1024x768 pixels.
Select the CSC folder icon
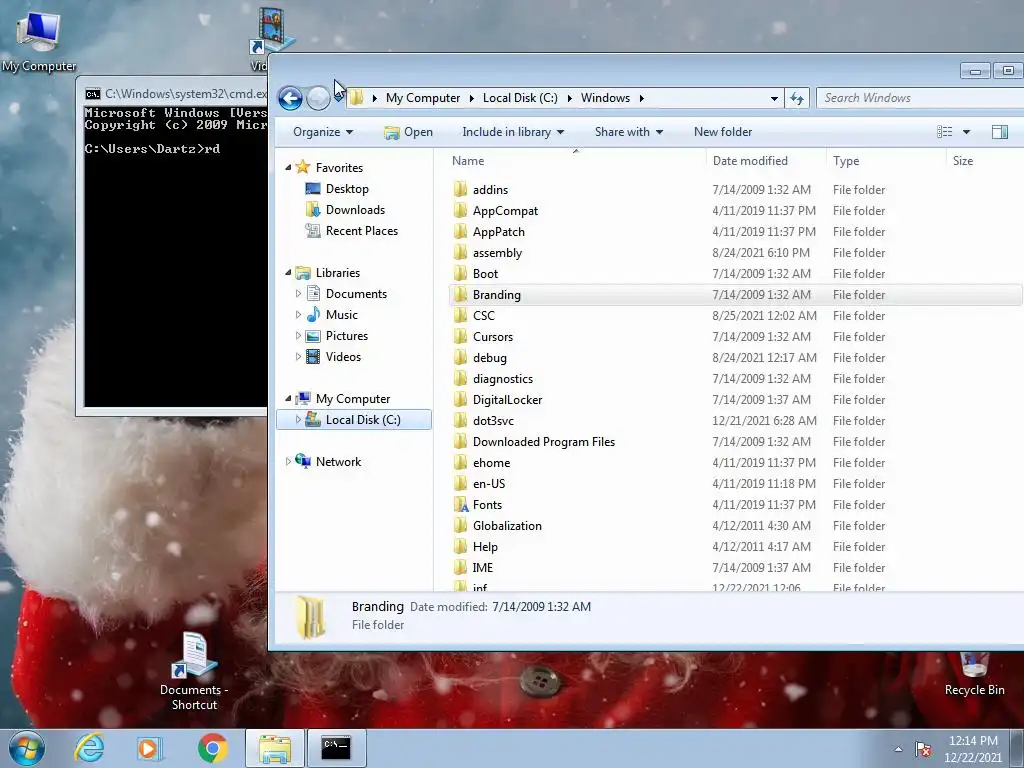point(460,315)
